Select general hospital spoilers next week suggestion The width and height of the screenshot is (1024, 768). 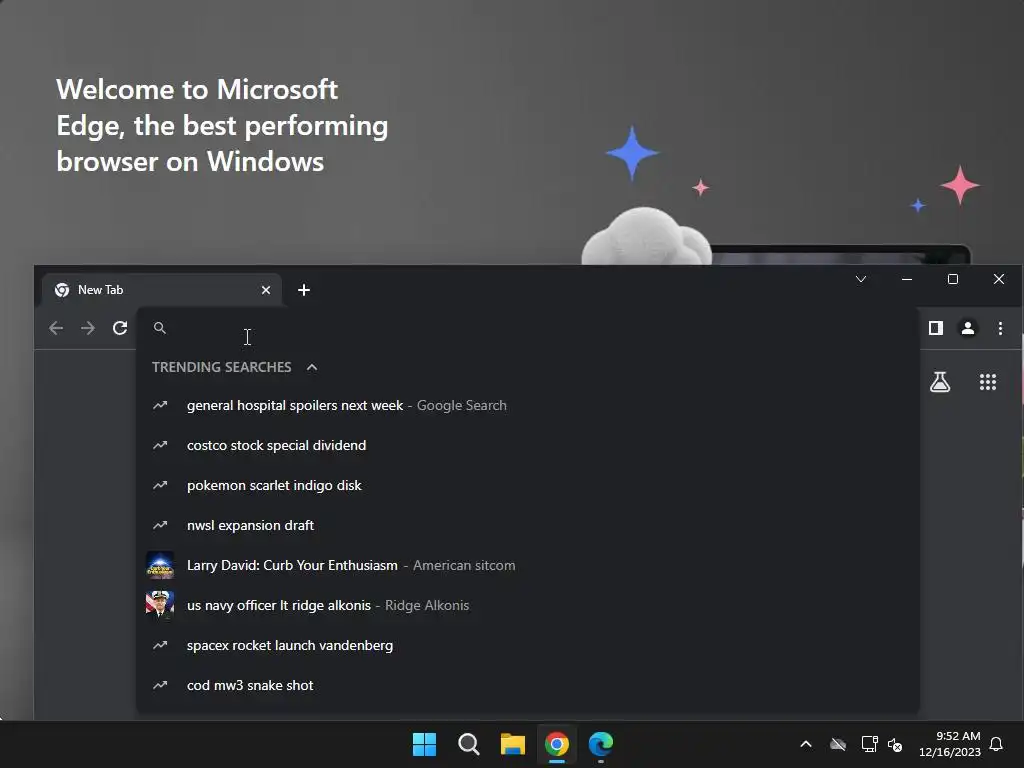(x=528, y=406)
